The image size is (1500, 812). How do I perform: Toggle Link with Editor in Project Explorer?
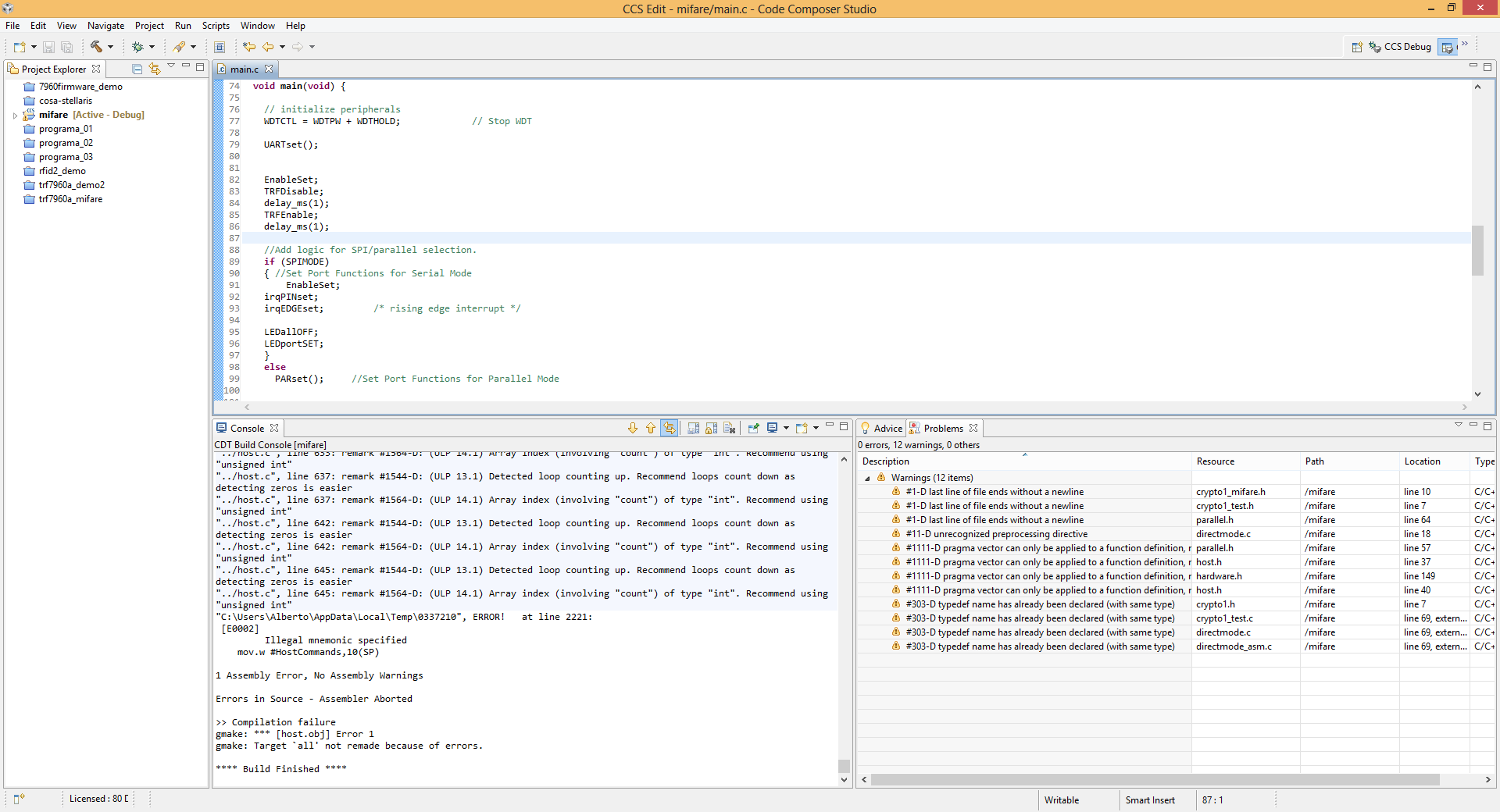pyautogui.click(x=155, y=69)
